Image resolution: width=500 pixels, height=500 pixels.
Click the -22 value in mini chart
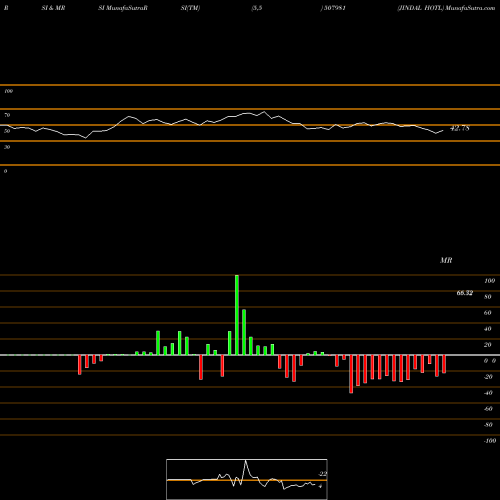click(322, 474)
